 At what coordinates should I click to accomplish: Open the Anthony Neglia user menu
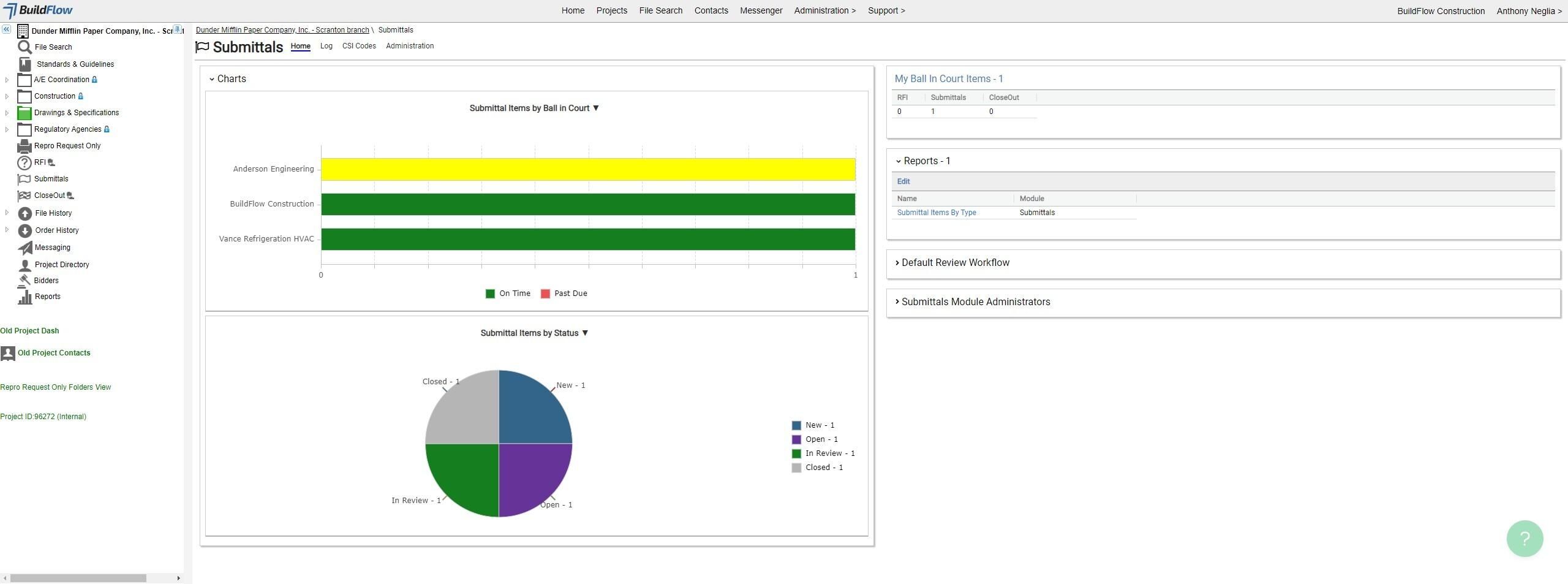(1529, 11)
